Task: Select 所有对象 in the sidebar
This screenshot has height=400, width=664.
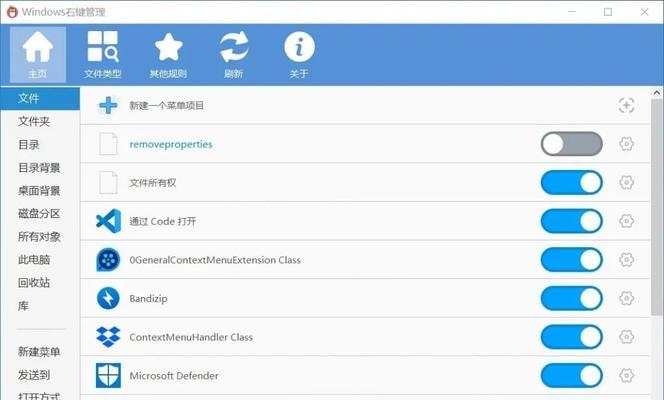Action: [x=40, y=237]
